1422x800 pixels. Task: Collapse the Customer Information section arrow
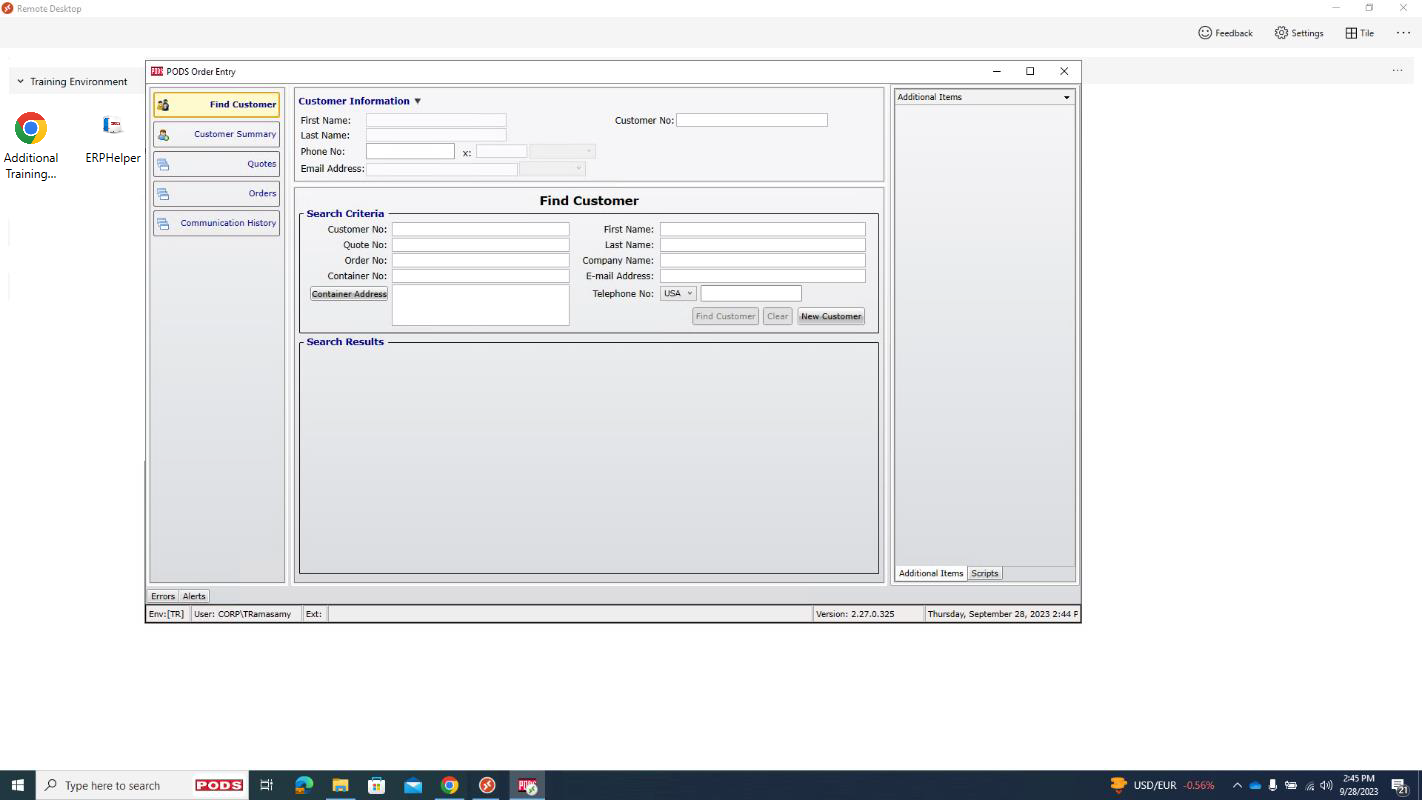(x=418, y=101)
